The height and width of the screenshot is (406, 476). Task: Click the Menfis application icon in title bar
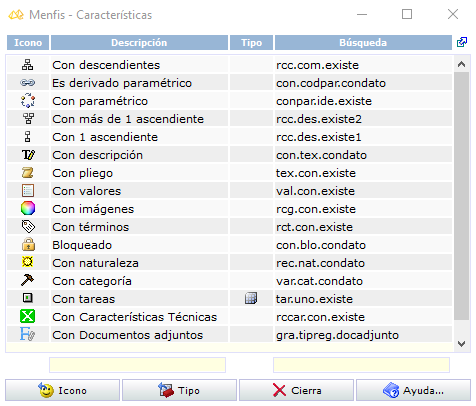pos(16,15)
